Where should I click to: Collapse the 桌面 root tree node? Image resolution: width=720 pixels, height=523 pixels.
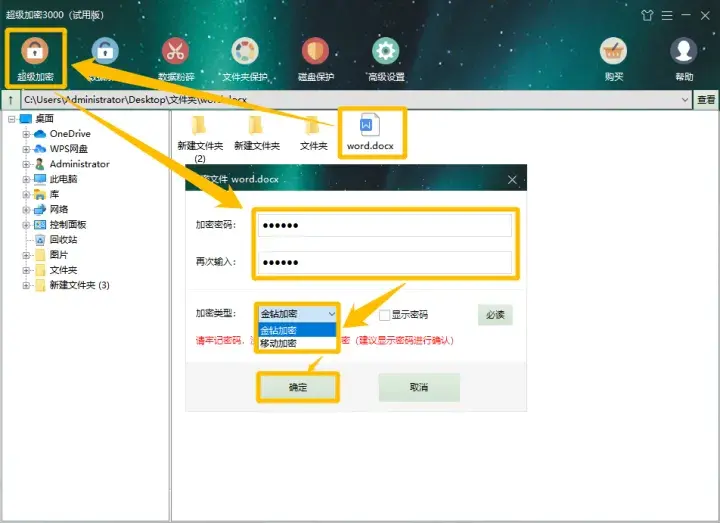click(x=11, y=119)
